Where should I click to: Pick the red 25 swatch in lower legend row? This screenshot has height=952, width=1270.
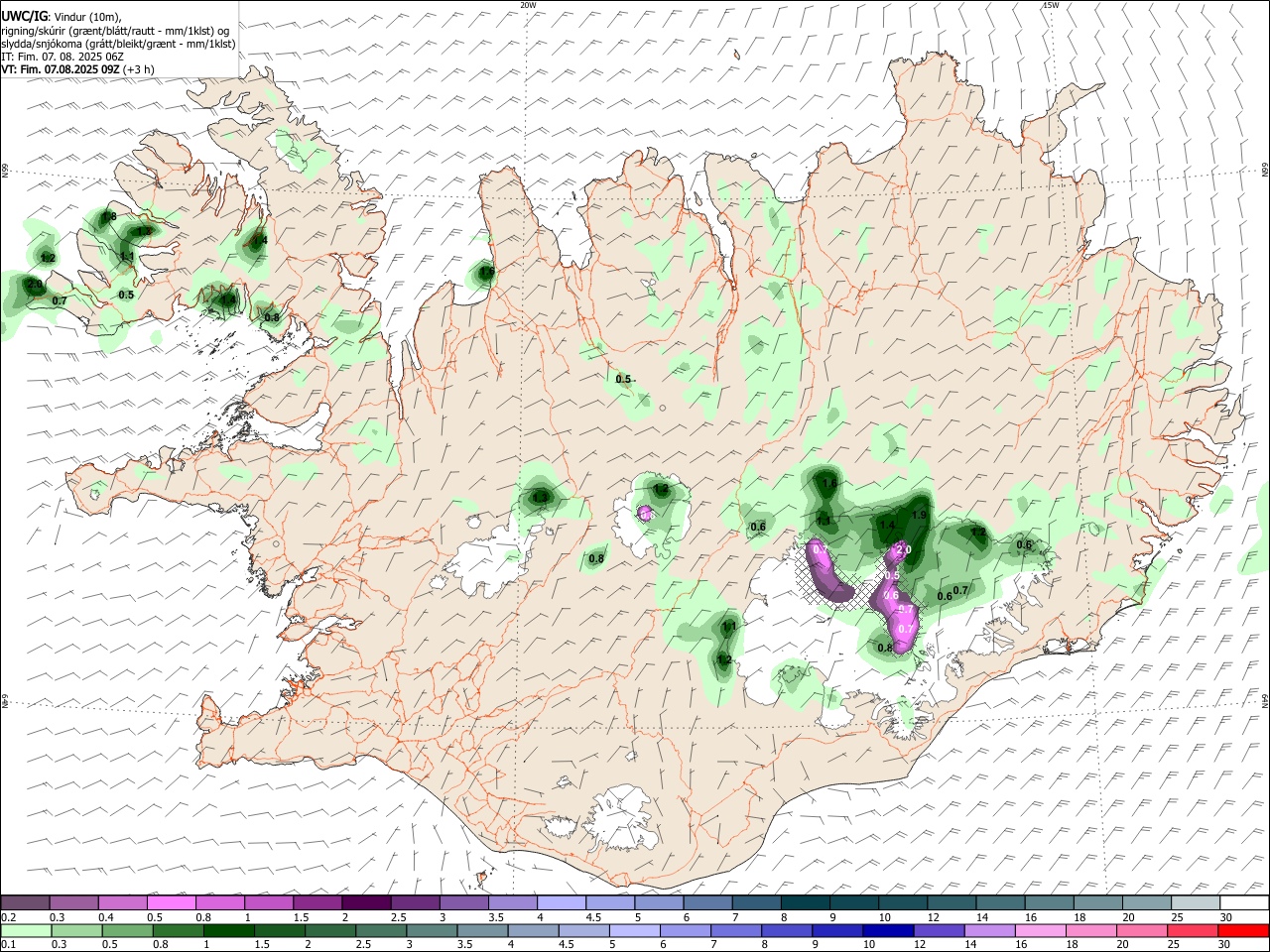[1193, 931]
